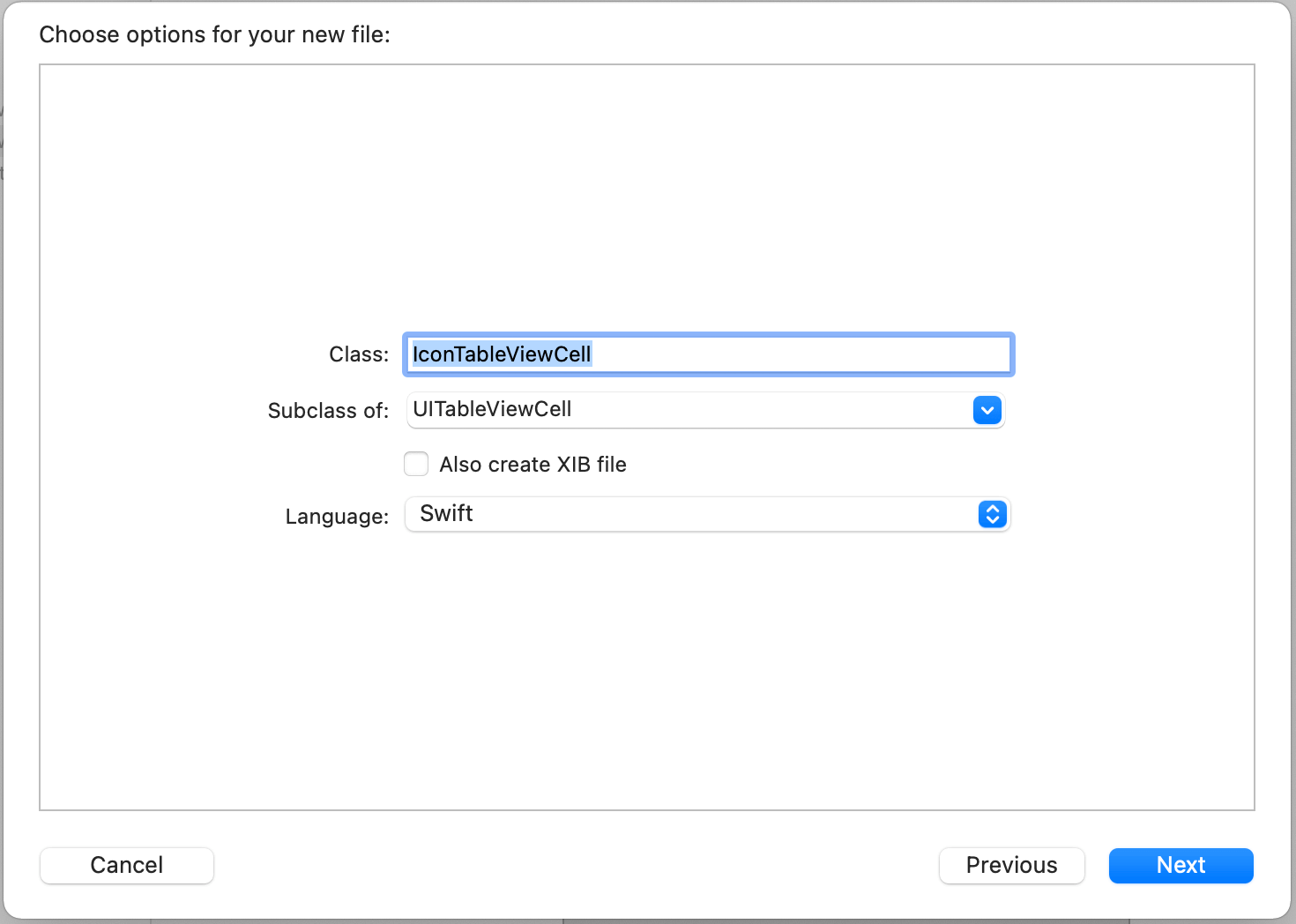The image size is (1296, 924).
Task: Click the Swift text in Language popup
Action: 446,514
